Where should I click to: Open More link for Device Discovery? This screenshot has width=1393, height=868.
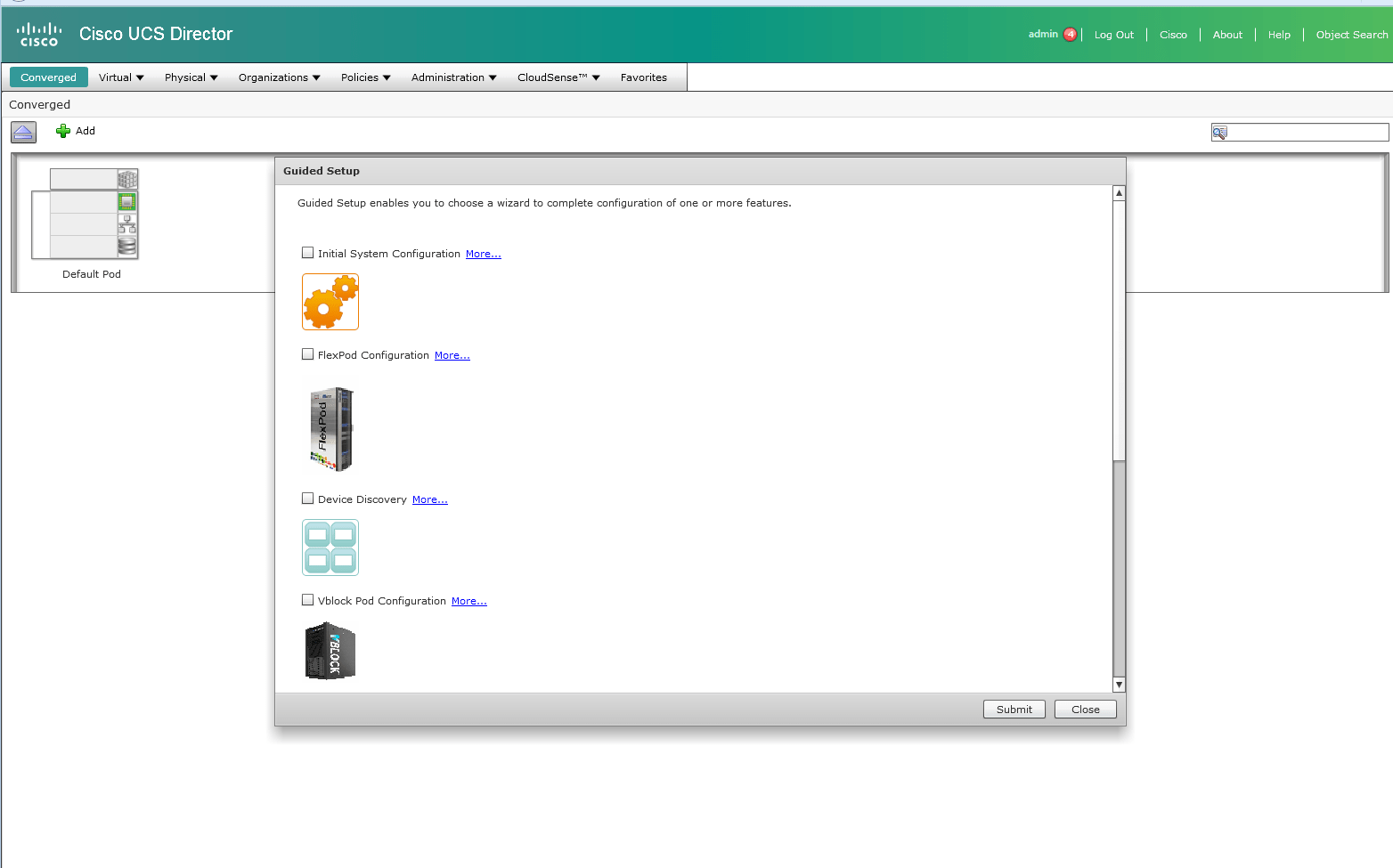[x=430, y=499]
